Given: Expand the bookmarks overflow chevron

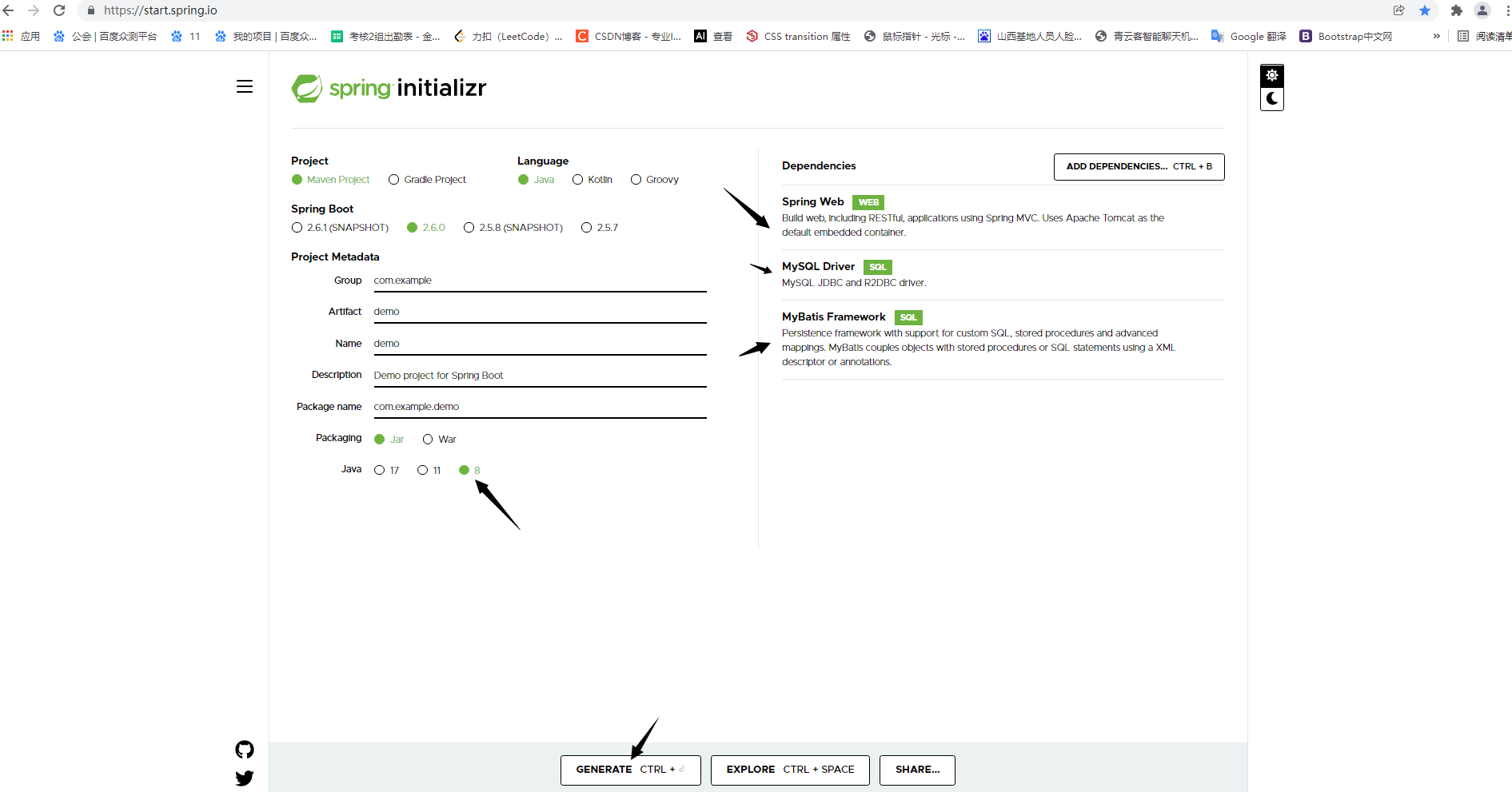Looking at the screenshot, I should click(x=1437, y=36).
